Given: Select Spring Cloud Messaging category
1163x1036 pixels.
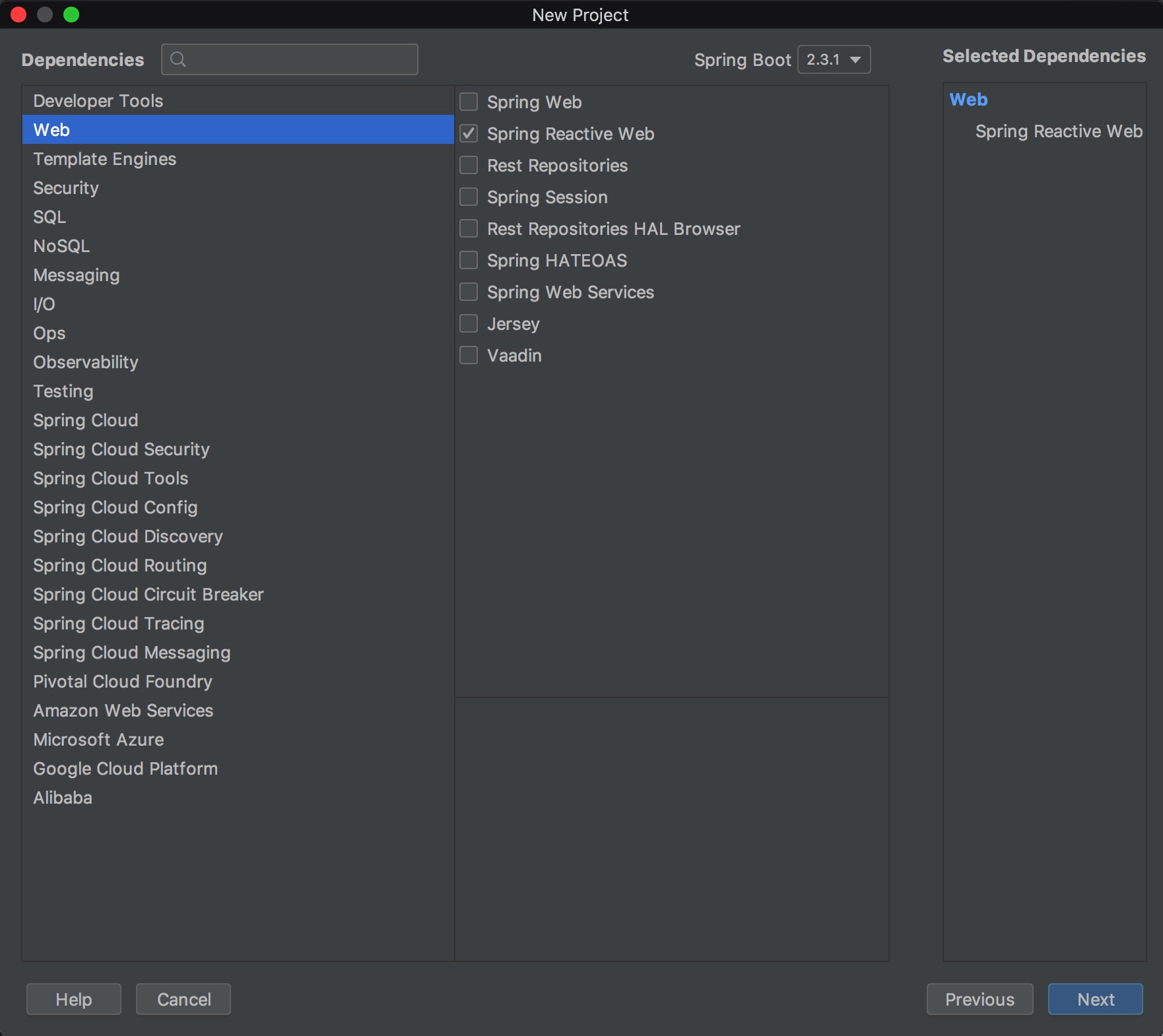Looking at the screenshot, I should (238, 653).
